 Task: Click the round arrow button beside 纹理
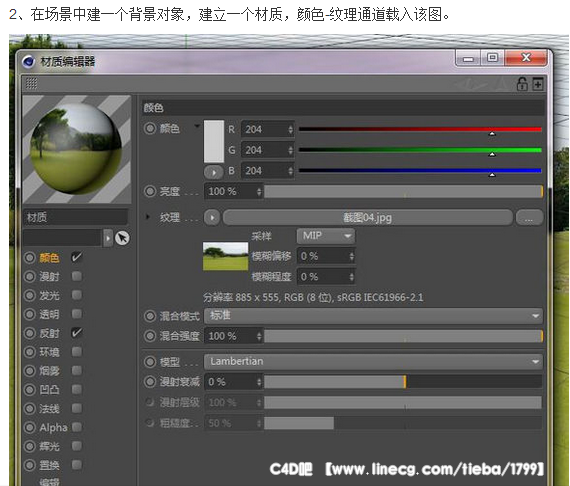(212, 217)
